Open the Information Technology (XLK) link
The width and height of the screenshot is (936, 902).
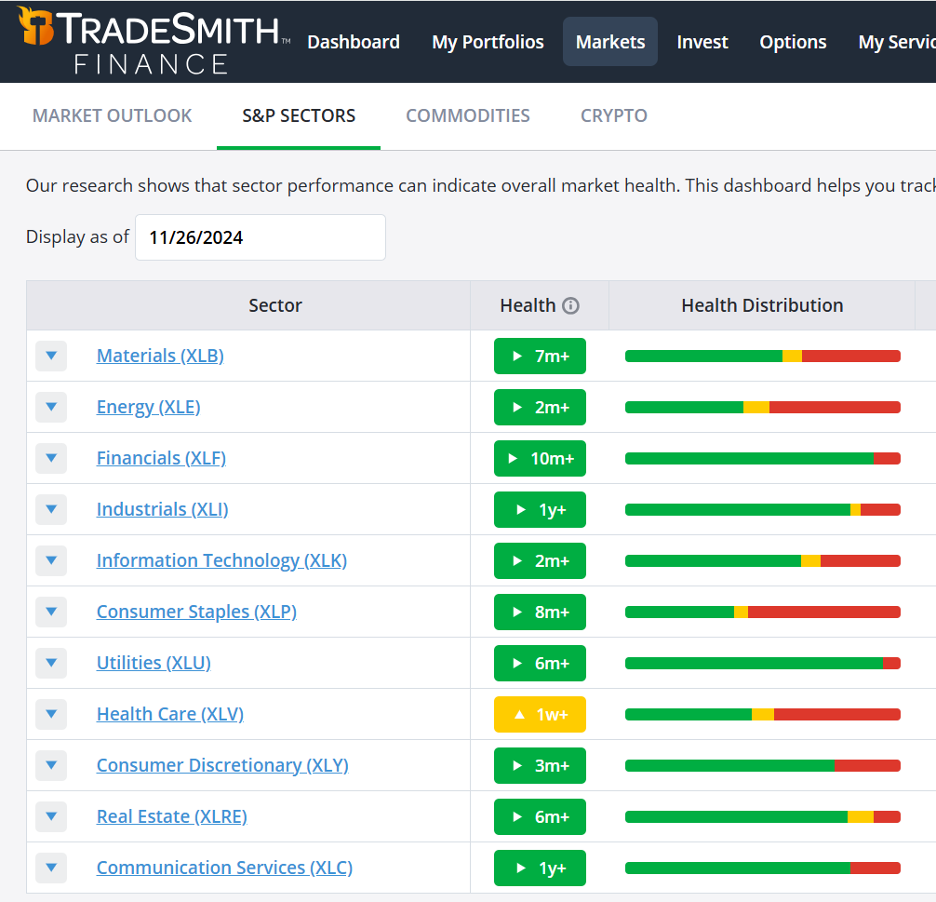[x=221, y=561]
